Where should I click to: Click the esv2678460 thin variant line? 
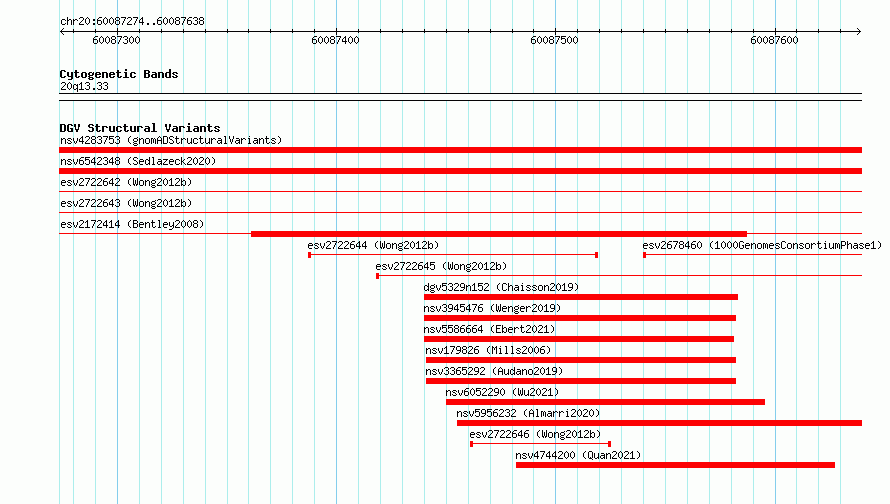753,255
